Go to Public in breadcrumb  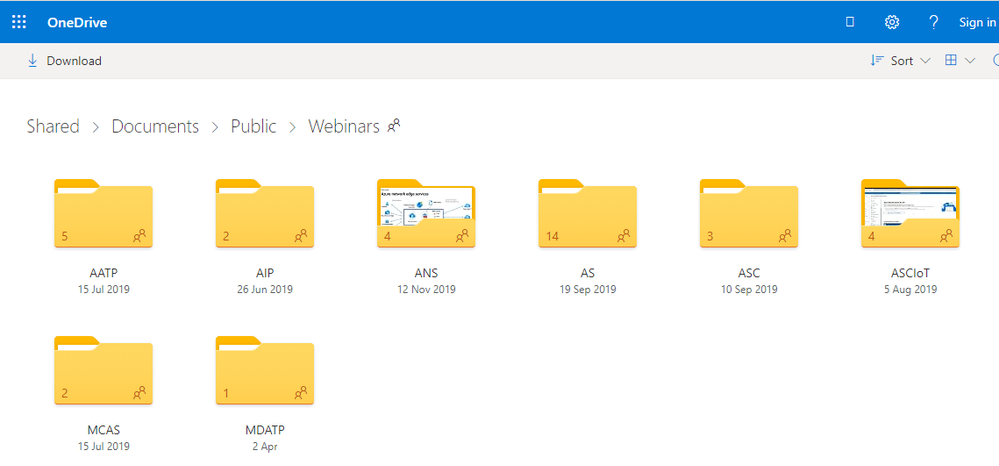pyautogui.click(x=254, y=126)
